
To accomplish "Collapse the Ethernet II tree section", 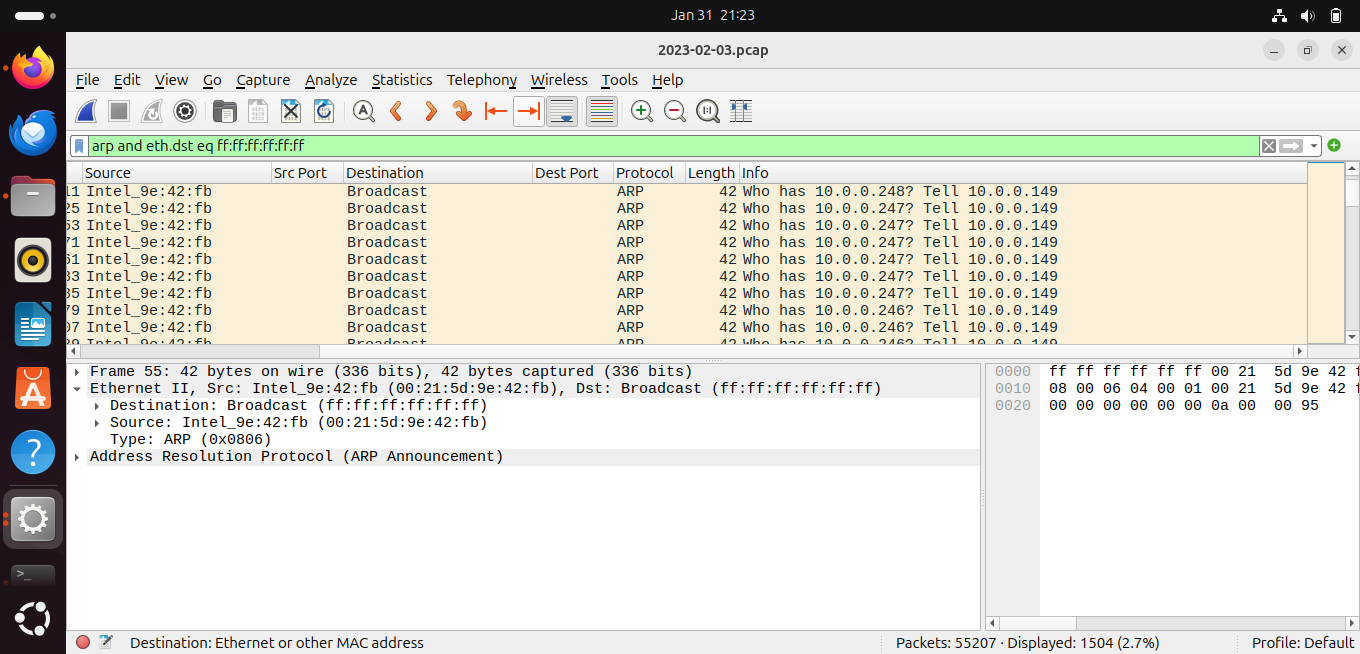I will [77, 389].
